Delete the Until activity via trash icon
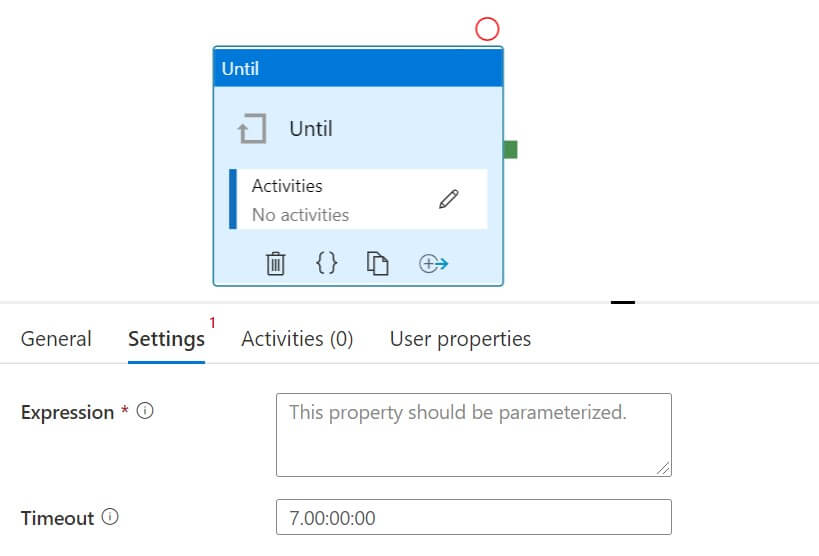819x556 pixels. (x=276, y=263)
